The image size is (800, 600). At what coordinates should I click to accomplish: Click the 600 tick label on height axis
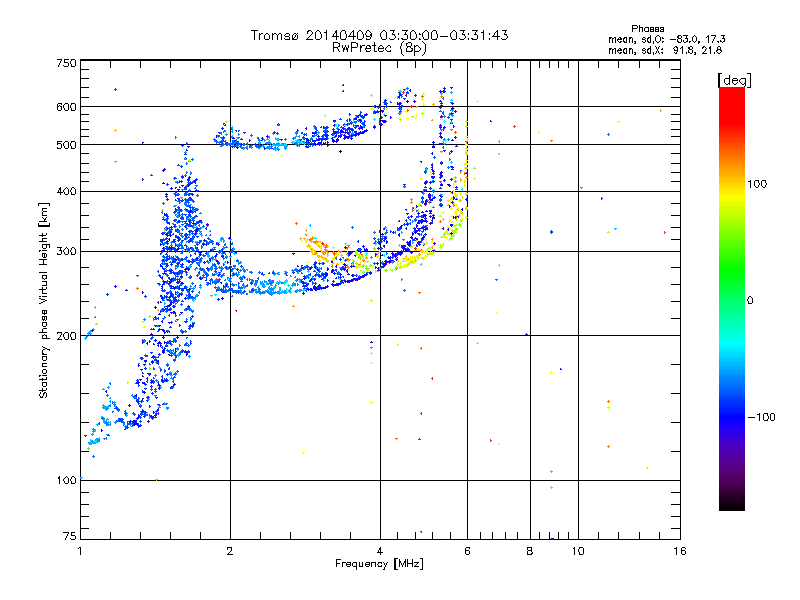pos(66,107)
